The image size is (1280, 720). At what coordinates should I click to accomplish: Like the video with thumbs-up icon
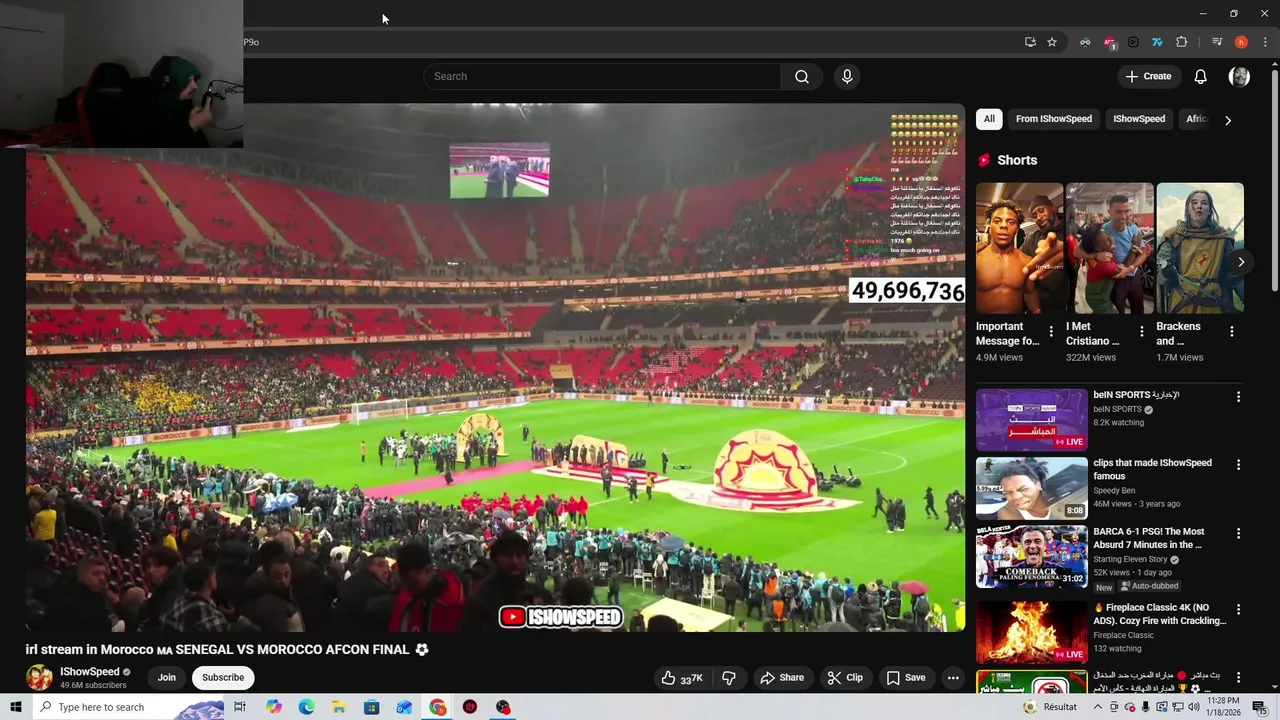click(681, 678)
